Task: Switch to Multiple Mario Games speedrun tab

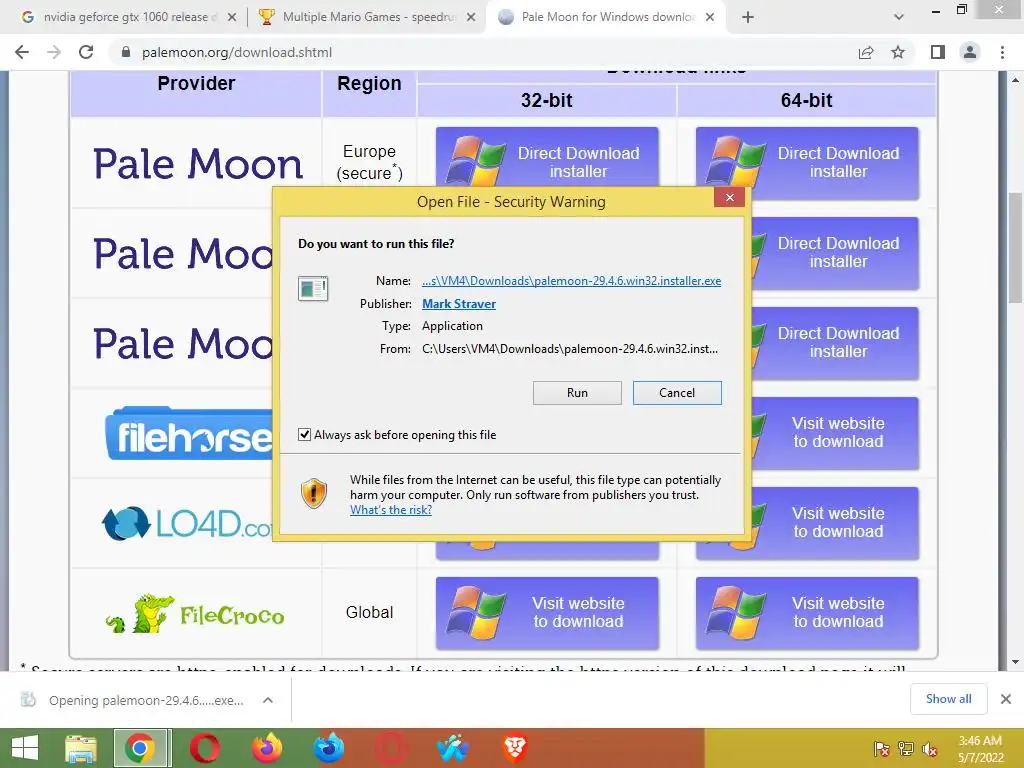Action: (x=366, y=17)
